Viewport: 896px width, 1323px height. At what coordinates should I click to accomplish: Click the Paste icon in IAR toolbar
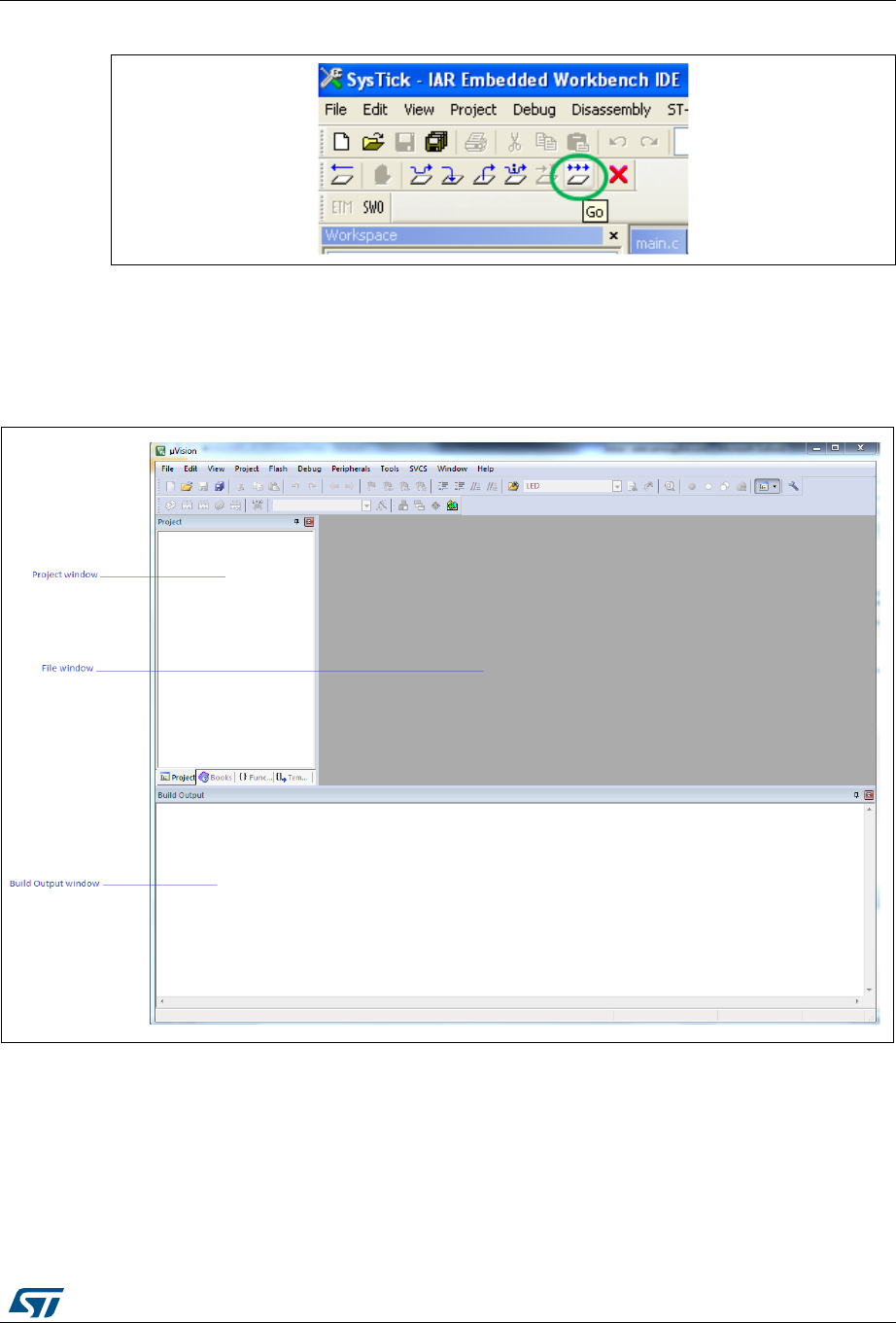click(x=577, y=142)
